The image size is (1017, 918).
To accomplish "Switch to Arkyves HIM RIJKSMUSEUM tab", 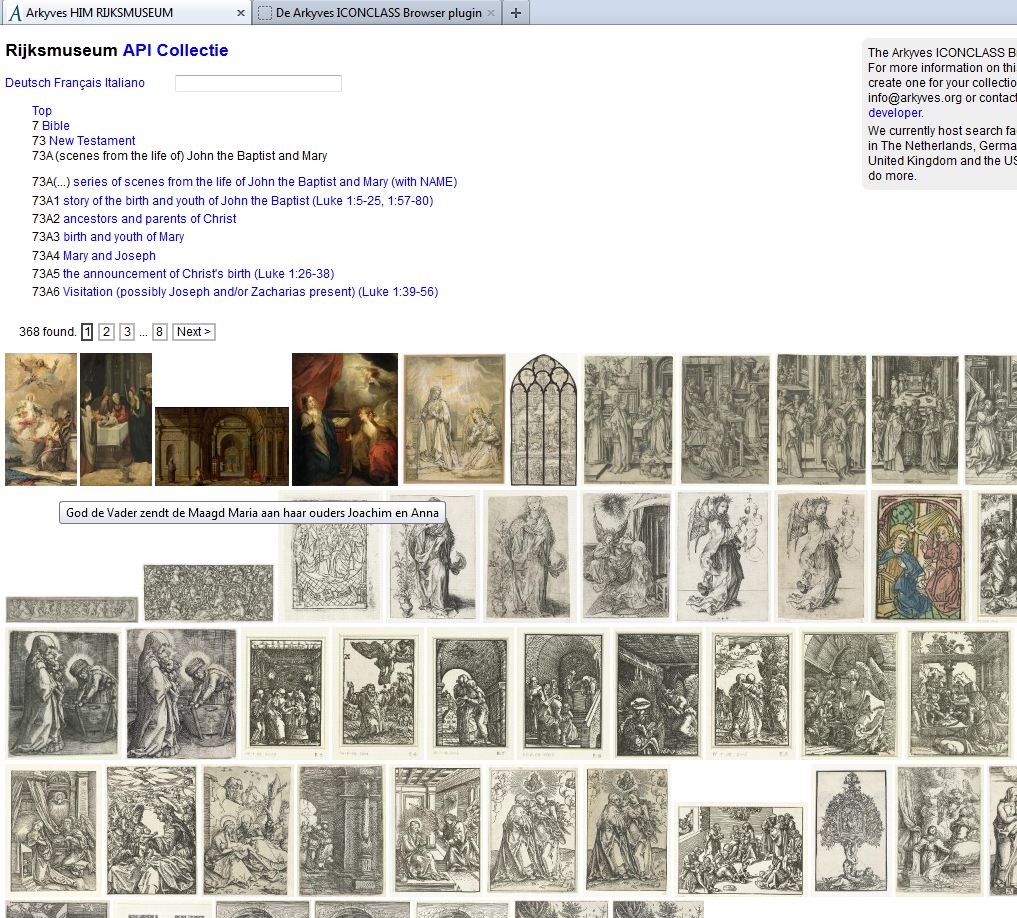I will pos(126,13).
